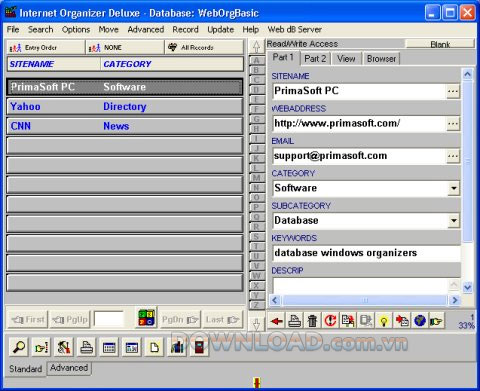This screenshot has height=391, width=480.
Task: Open the form designer window icon
Action: click(x=132, y=347)
